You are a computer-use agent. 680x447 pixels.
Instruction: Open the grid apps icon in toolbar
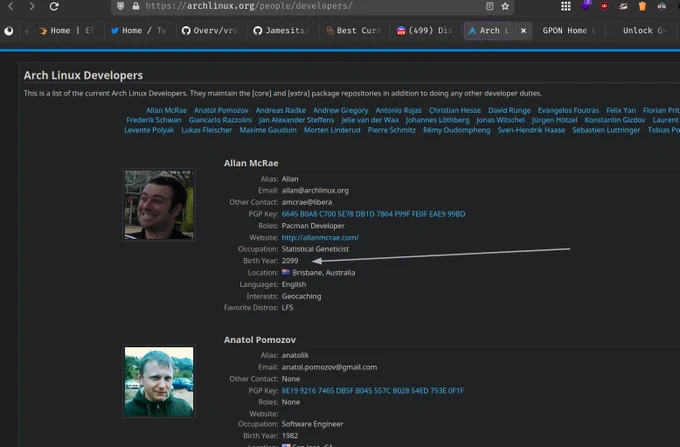tap(566, 6)
